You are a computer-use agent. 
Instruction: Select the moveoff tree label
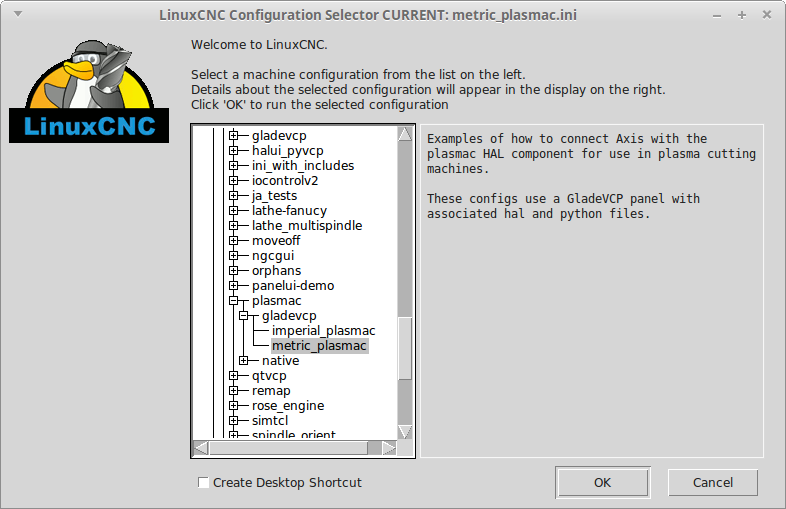pyautogui.click(x=276, y=241)
